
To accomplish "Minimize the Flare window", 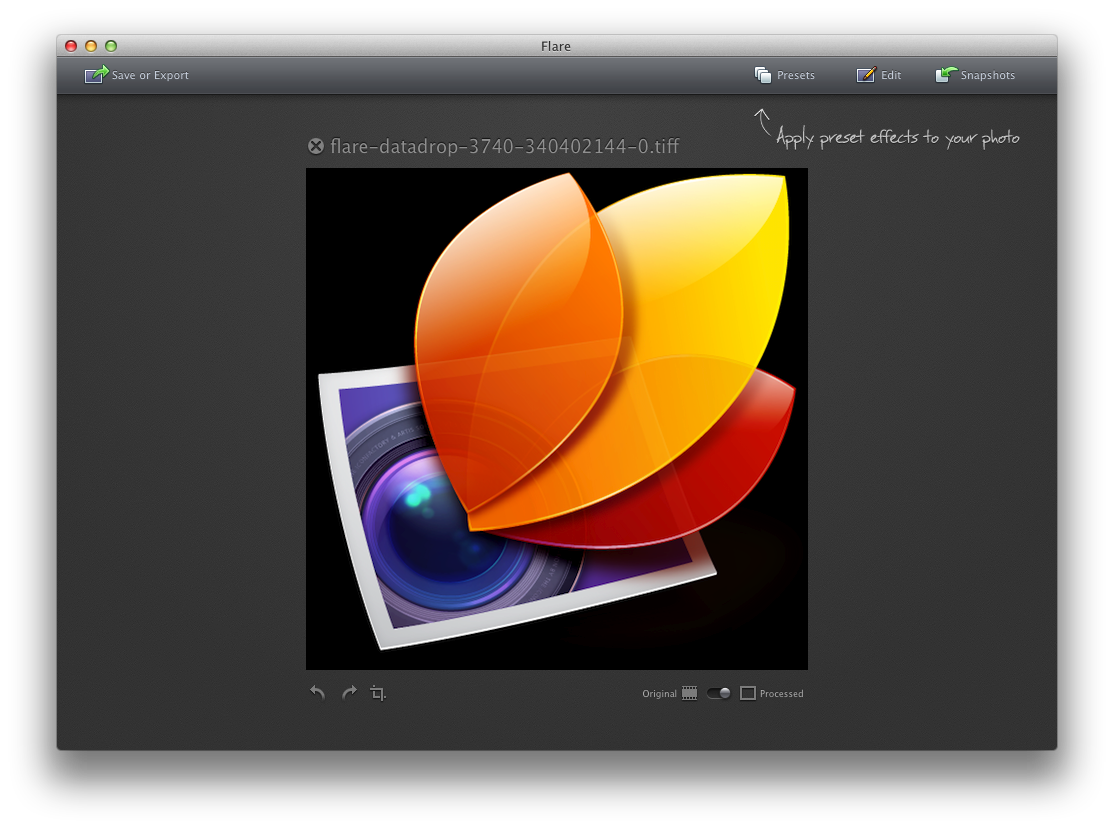I will 91,46.
